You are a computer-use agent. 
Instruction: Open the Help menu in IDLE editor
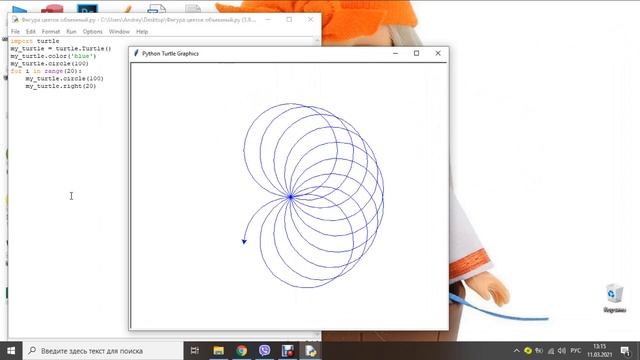(142, 31)
